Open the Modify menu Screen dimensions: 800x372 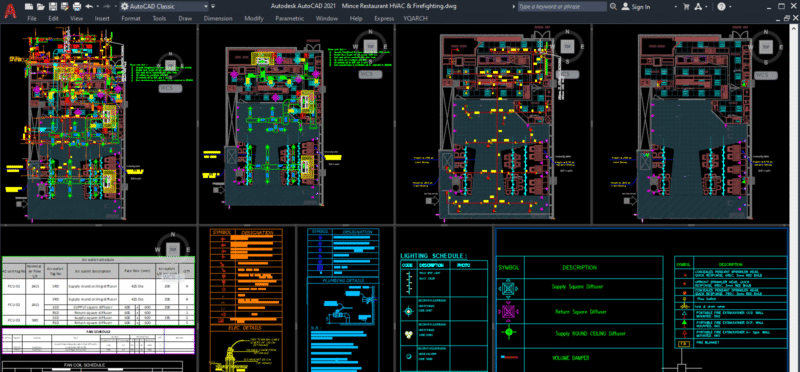pos(254,18)
